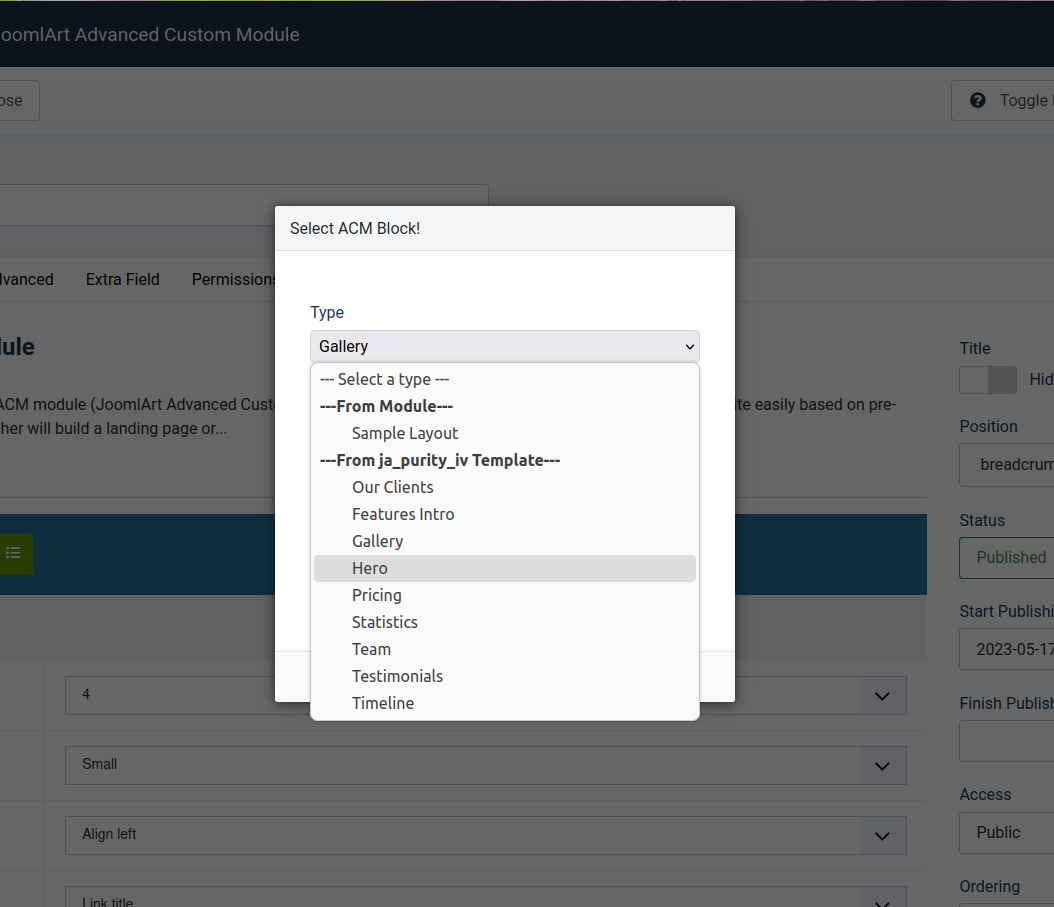Toggle the Title show/hide switch

987,380
